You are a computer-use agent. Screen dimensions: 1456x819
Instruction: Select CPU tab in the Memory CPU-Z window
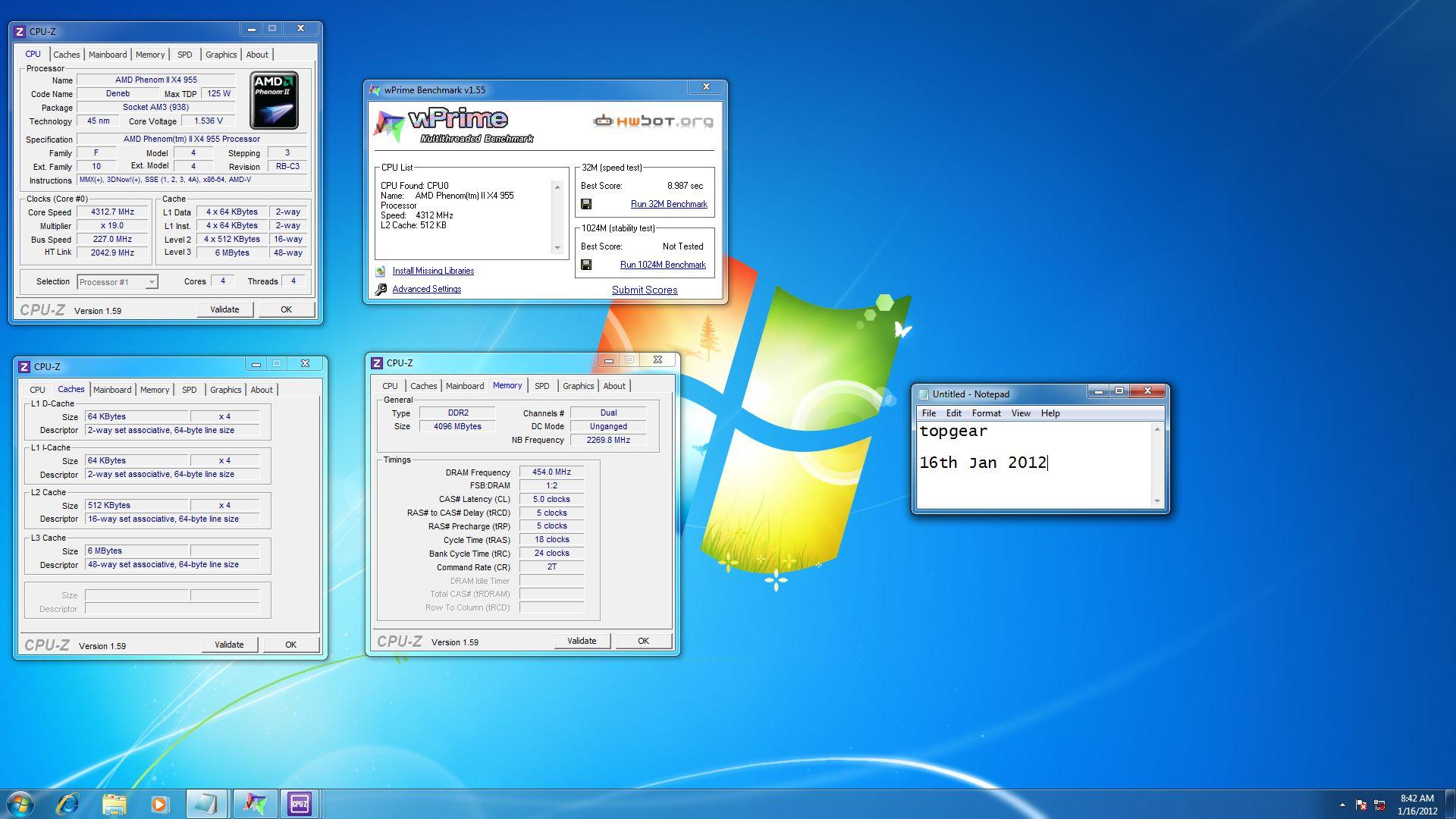390,386
